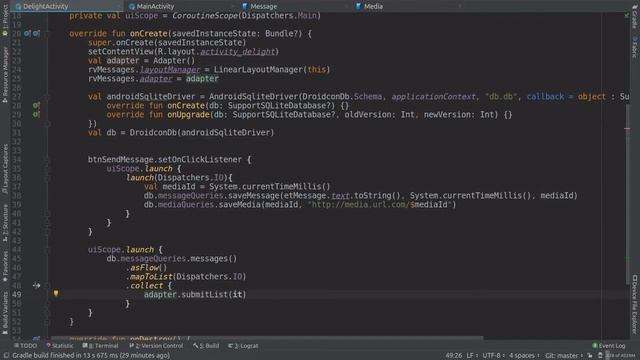The width and height of the screenshot is (640, 360).
Task: Click the saveMedia call on line 39
Action: click(x=240, y=204)
